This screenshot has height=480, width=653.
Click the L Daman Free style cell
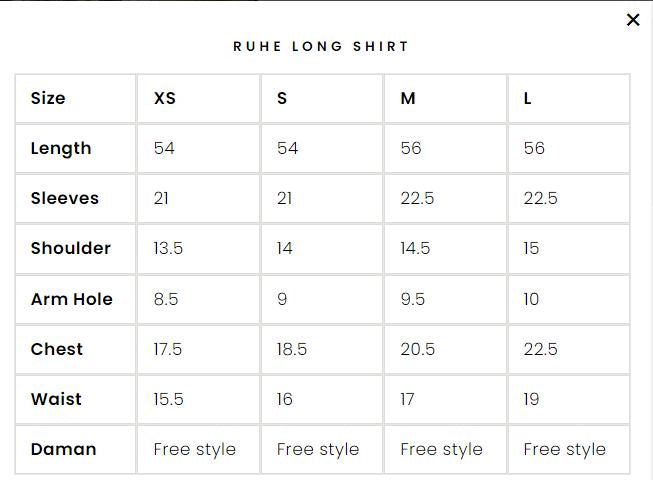(564, 449)
